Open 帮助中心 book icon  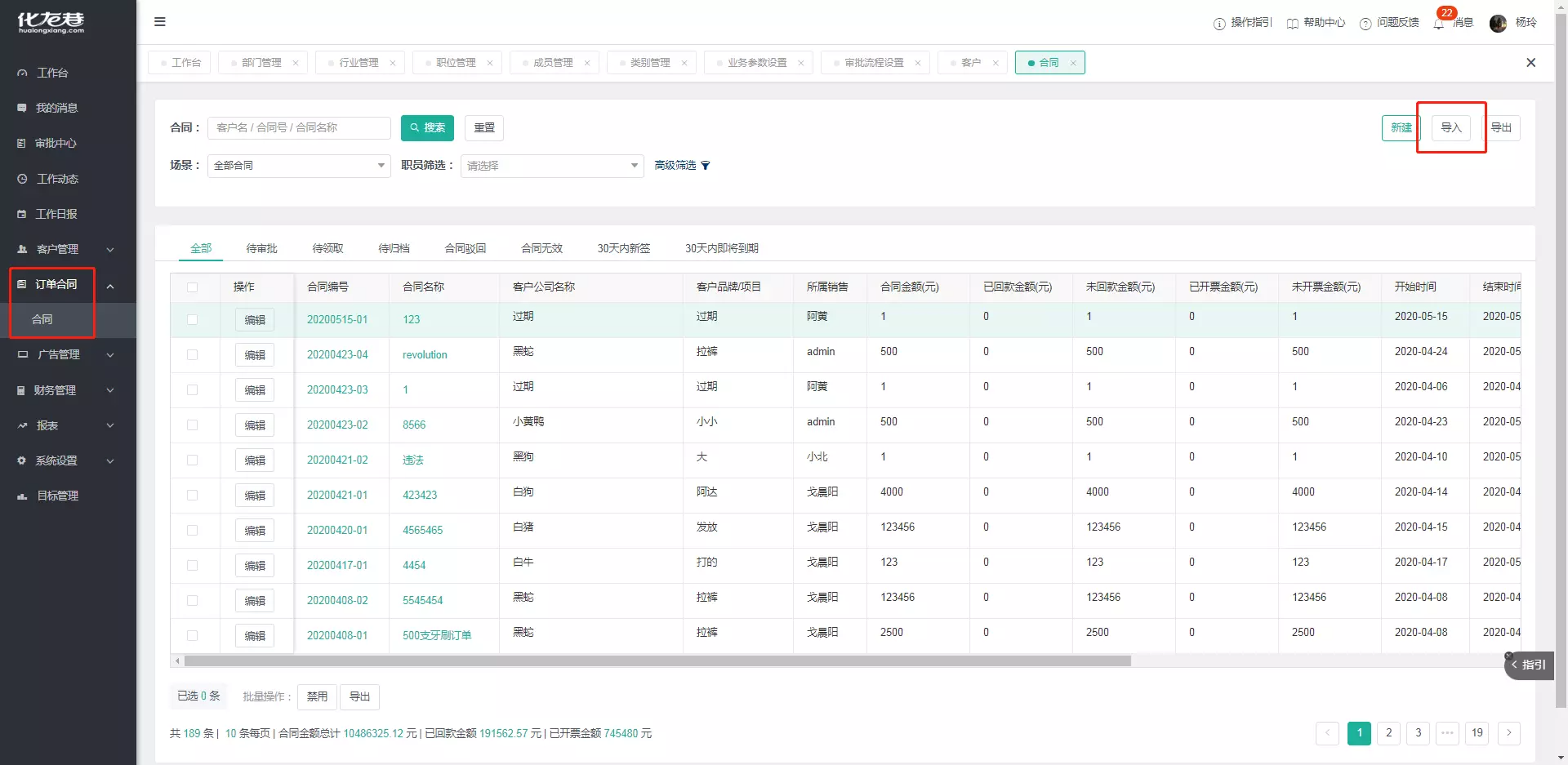(1293, 24)
